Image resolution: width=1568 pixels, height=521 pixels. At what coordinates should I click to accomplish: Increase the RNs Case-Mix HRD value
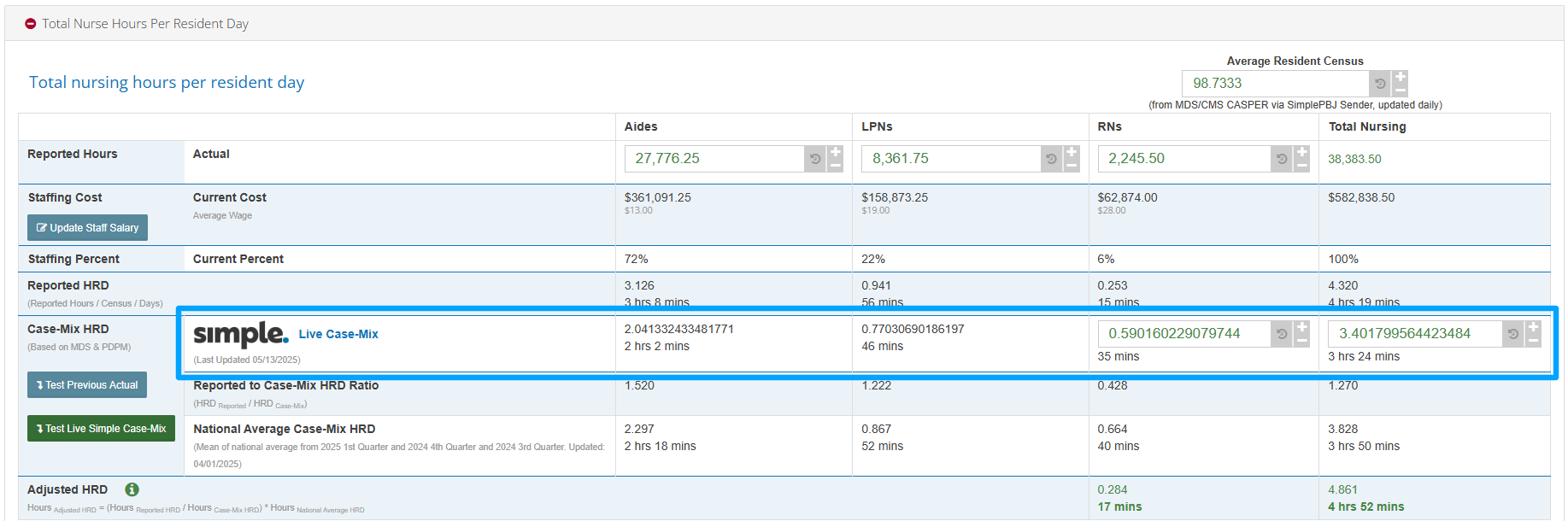point(1301,327)
